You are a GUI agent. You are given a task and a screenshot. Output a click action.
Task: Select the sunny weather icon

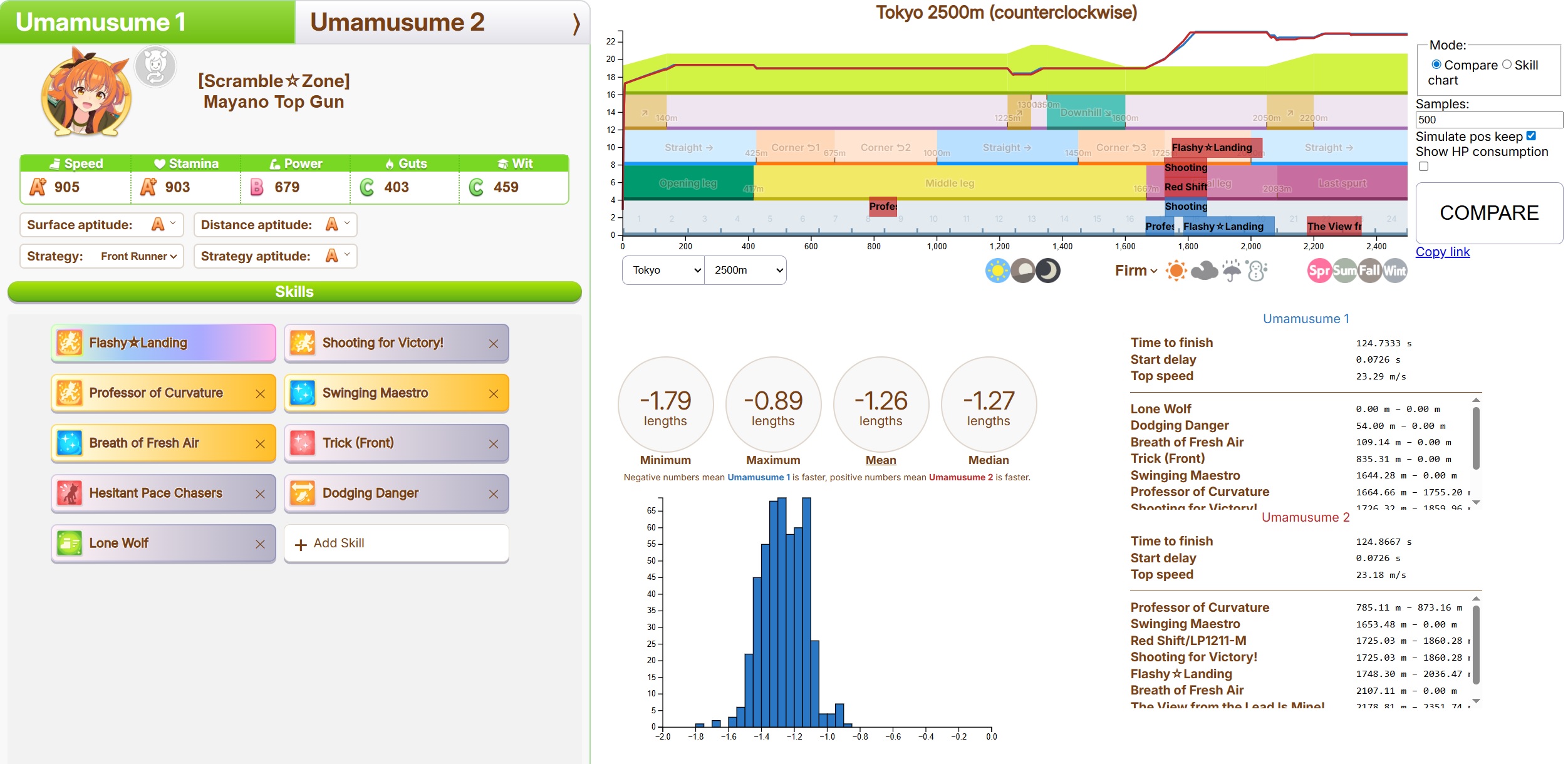1176,271
